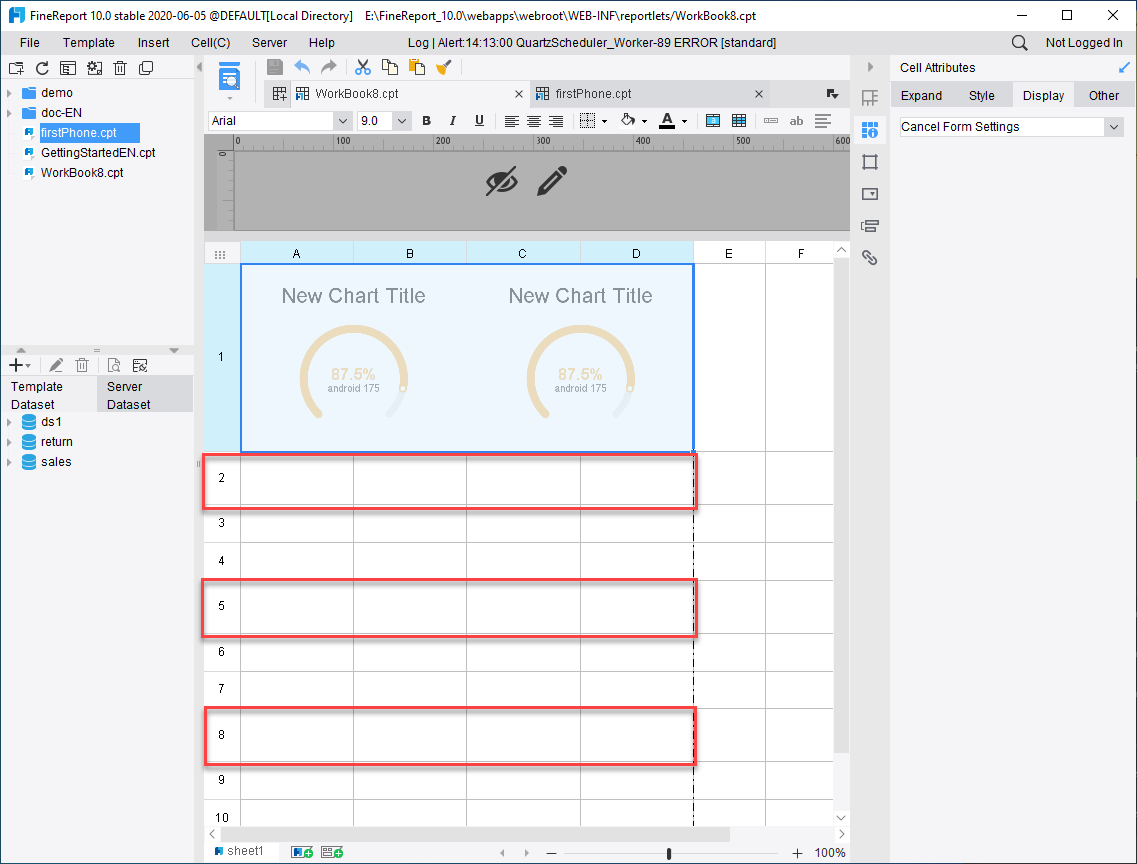Image resolution: width=1137 pixels, height=864 pixels.
Task: Open the Cell(C) menu
Action: (210, 43)
